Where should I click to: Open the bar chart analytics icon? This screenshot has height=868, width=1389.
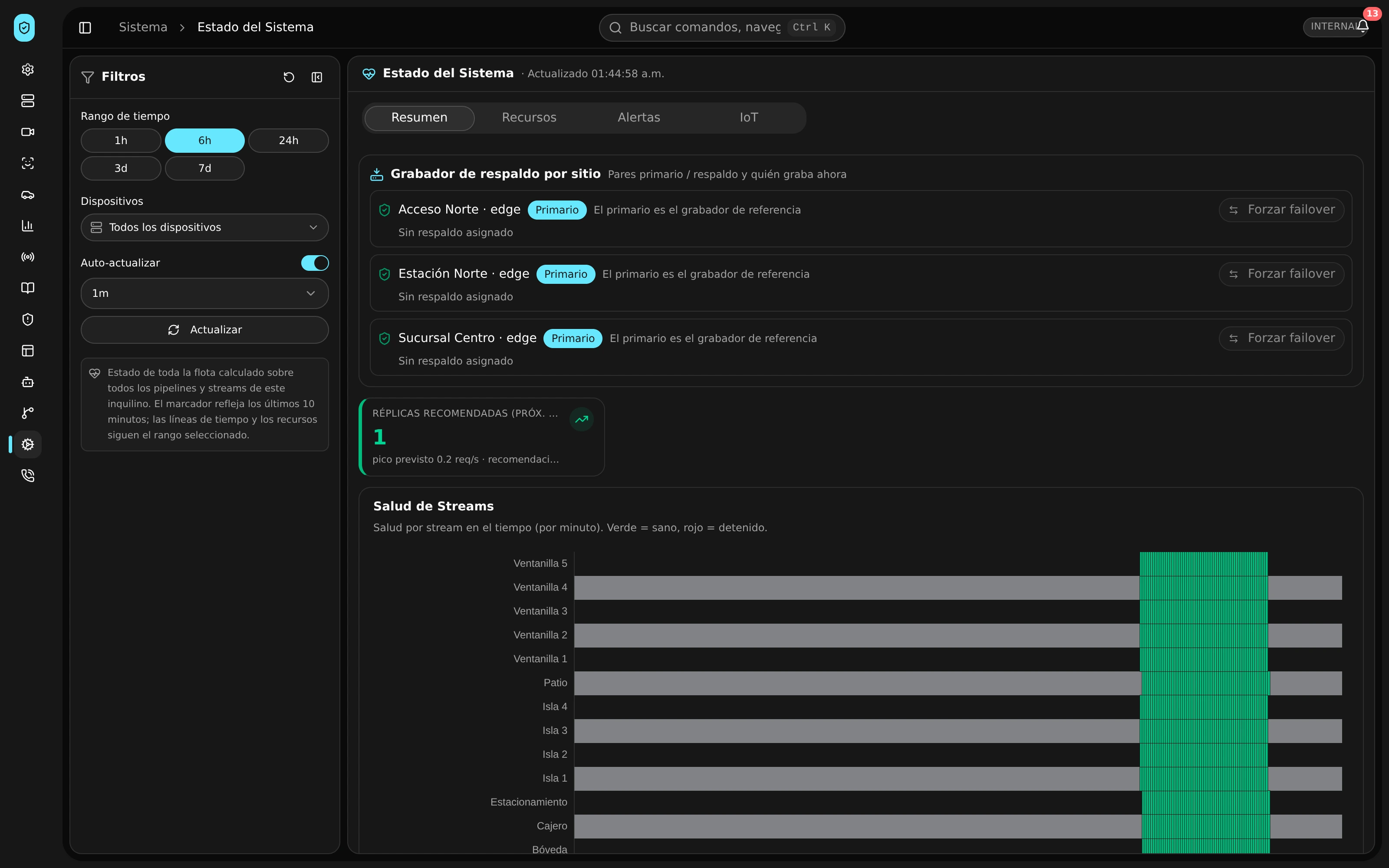(x=27, y=226)
